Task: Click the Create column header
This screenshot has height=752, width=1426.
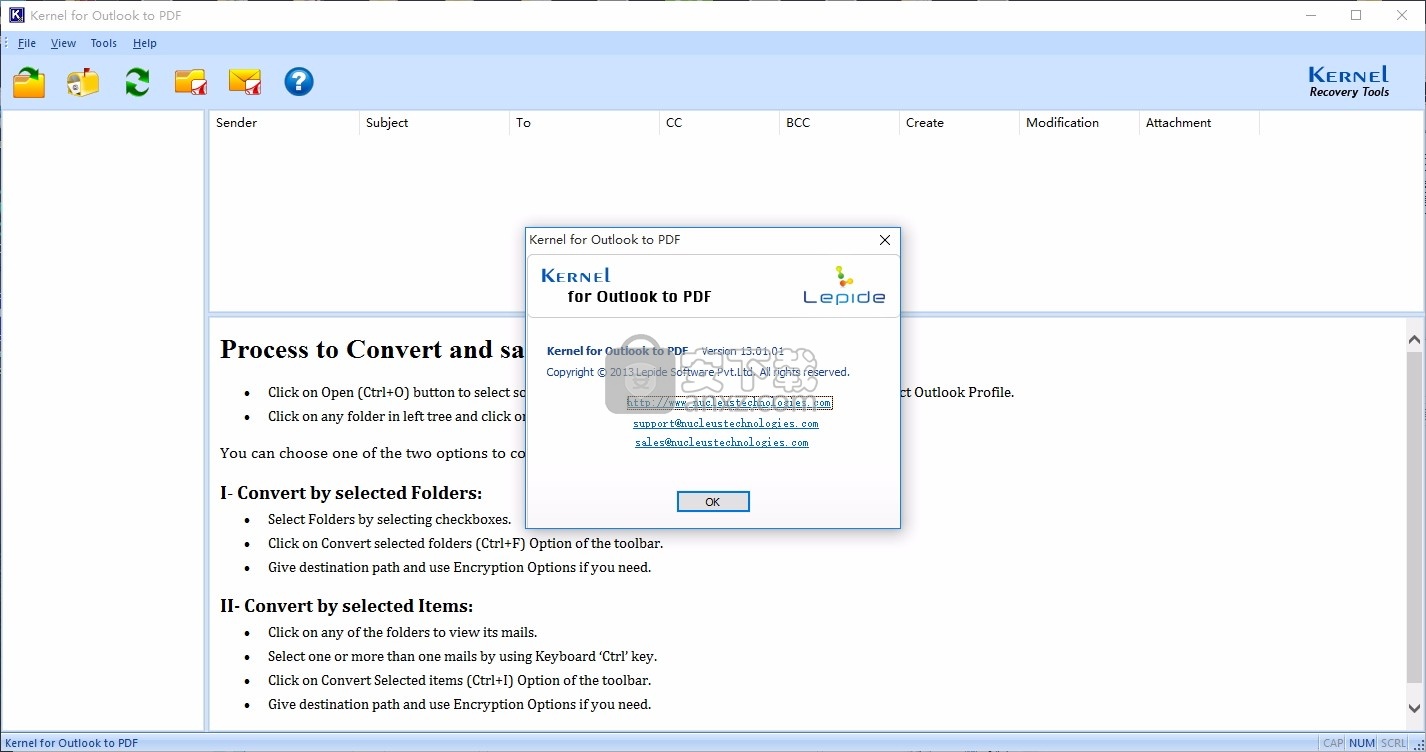Action: 959,123
